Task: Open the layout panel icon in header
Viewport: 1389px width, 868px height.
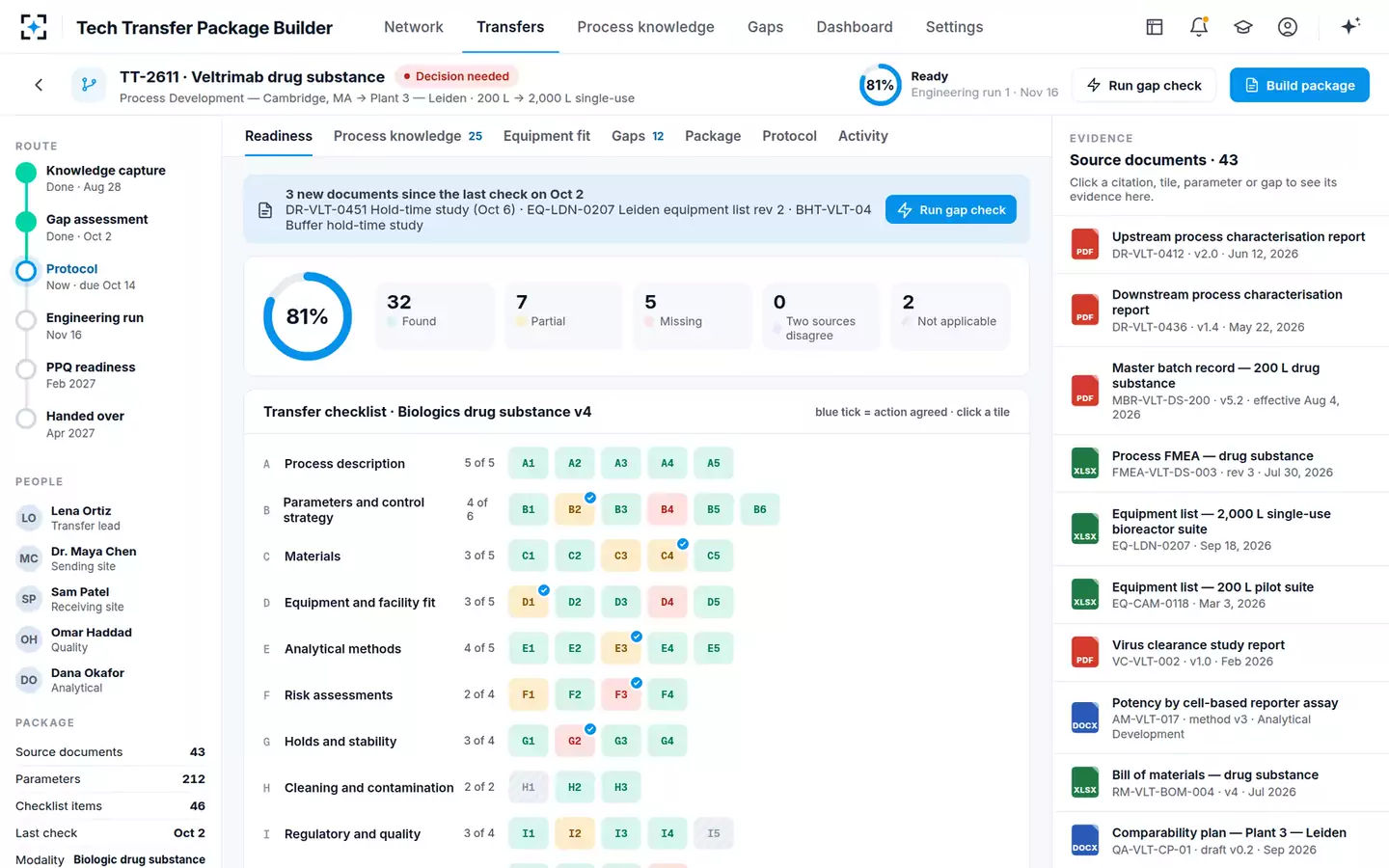Action: click(x=1155, y=27)
